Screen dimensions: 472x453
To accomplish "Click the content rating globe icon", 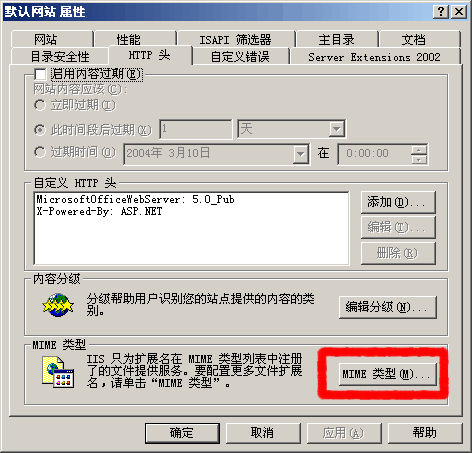I will 58,305.
